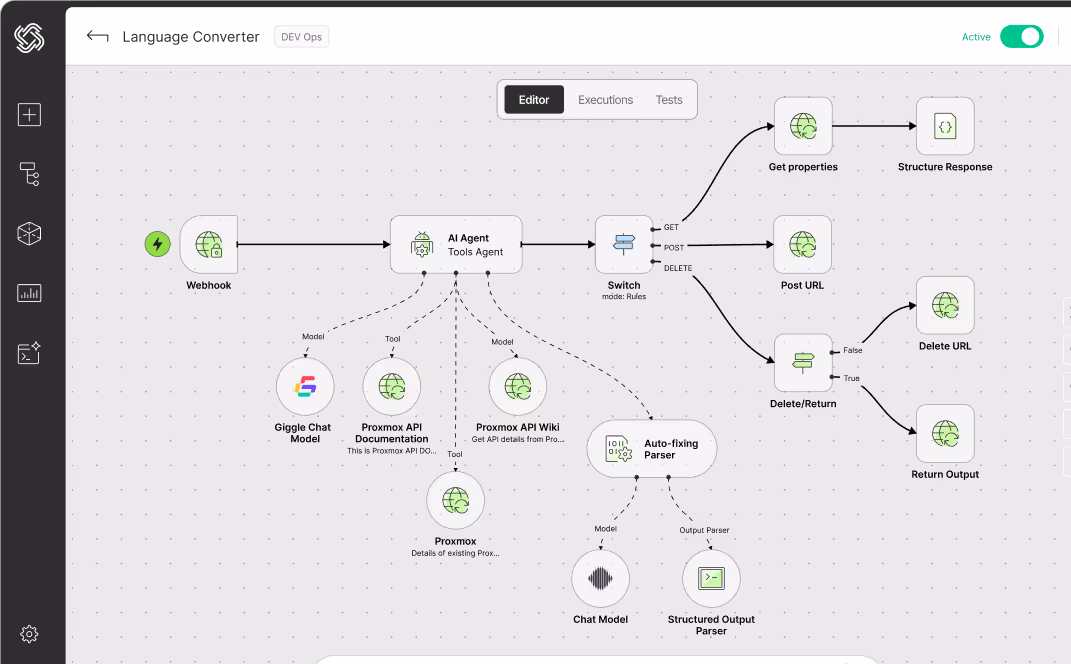
Task: Select the AI Agent Tools Agent node
Action: 456,244
